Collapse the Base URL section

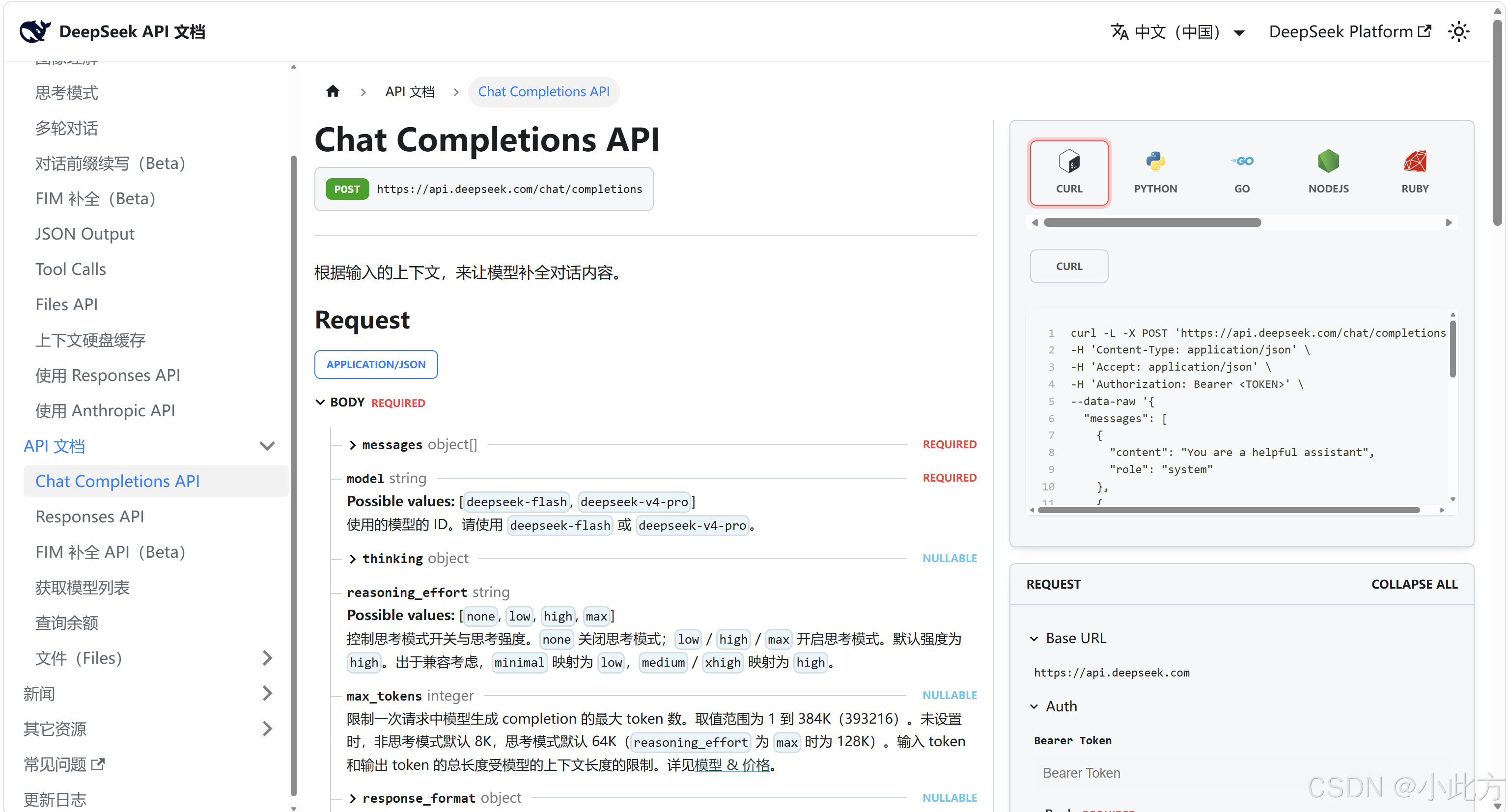pos(1034,639)
